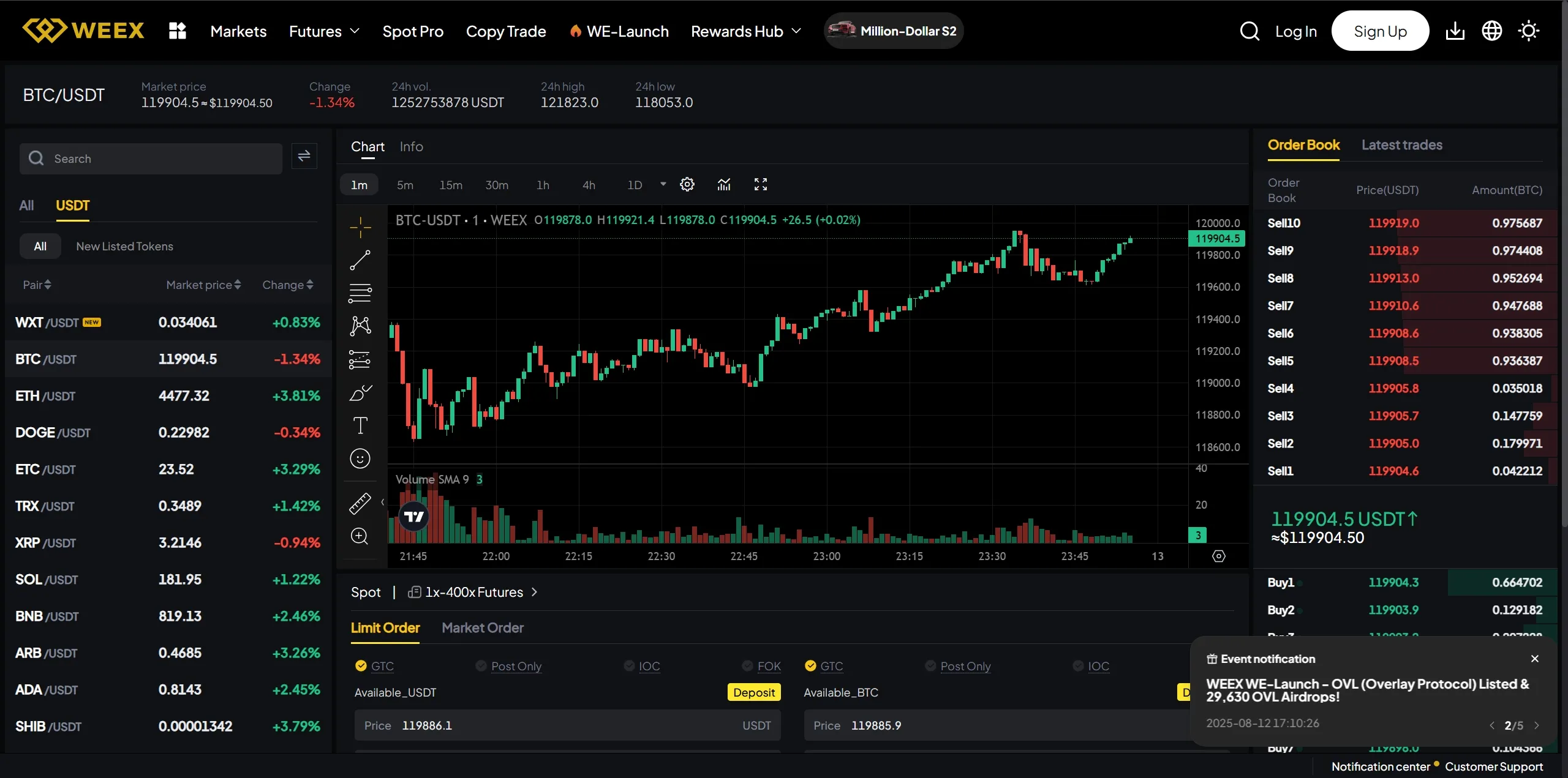Click the pair Search field

coord(151,159)
